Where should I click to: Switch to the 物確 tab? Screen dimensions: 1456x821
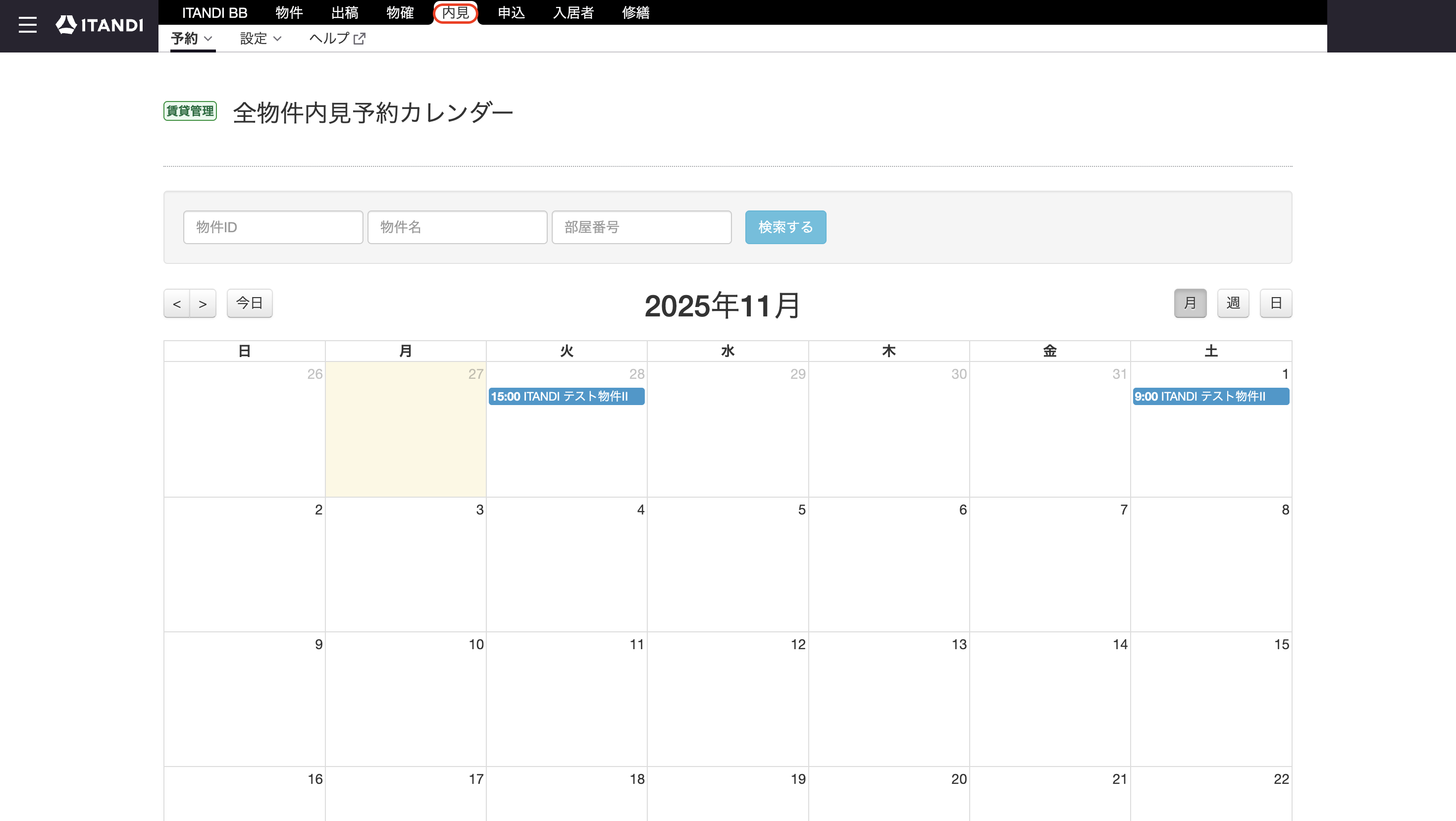(400, 12)
